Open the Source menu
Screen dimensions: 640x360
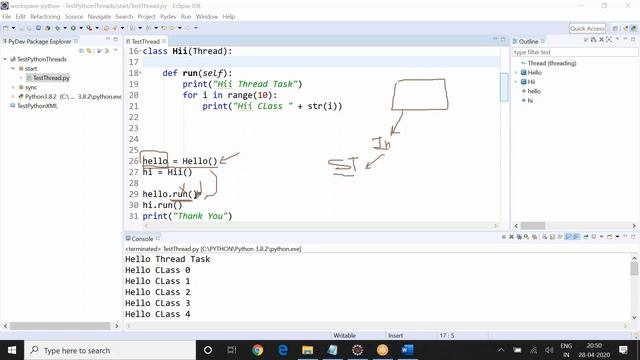[74, 16]
